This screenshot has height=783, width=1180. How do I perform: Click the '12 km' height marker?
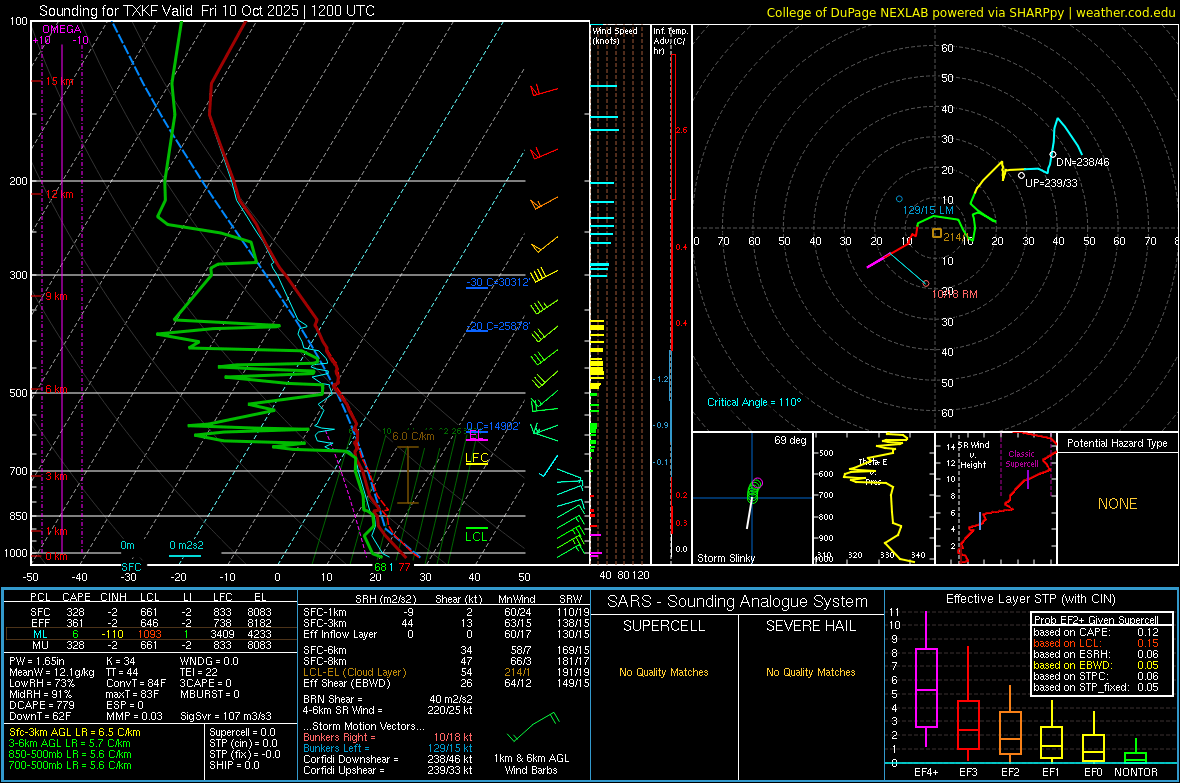pos(60,194)
